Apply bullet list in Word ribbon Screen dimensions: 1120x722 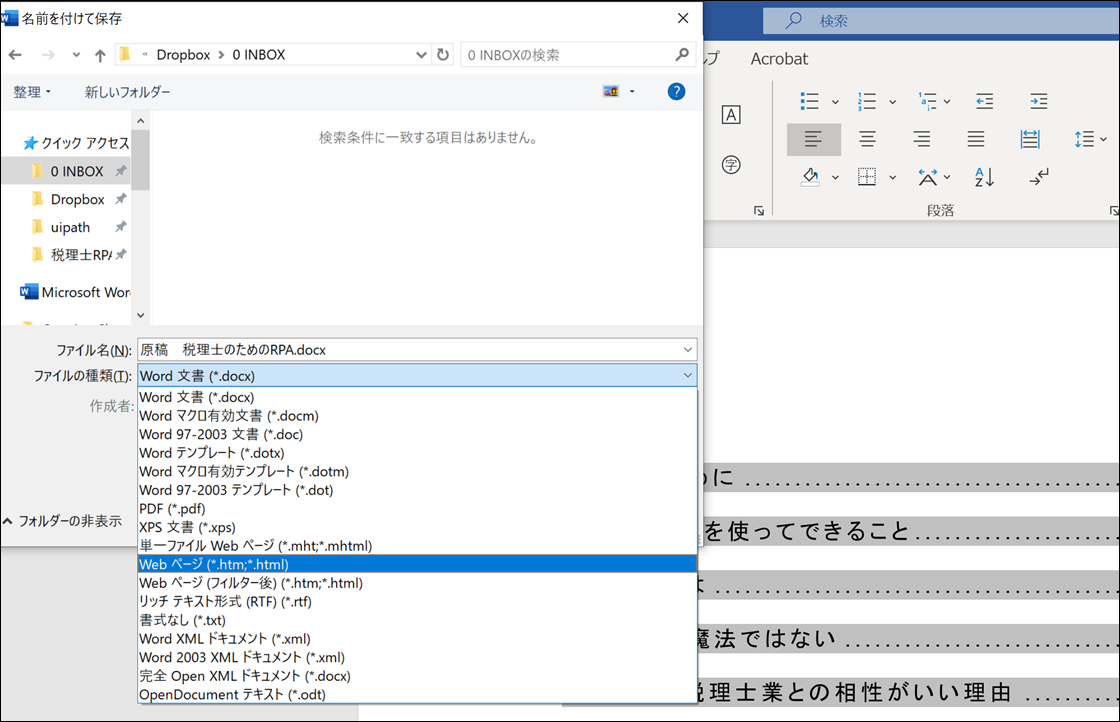pos(809,101)
